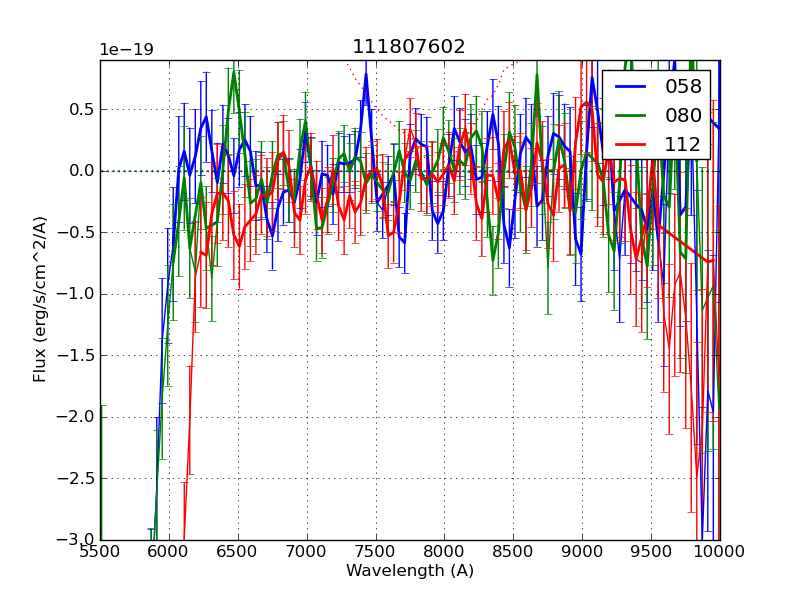Click the Flux y-axis label
Screen dimensions: 800x600
(x=40, y=299)
